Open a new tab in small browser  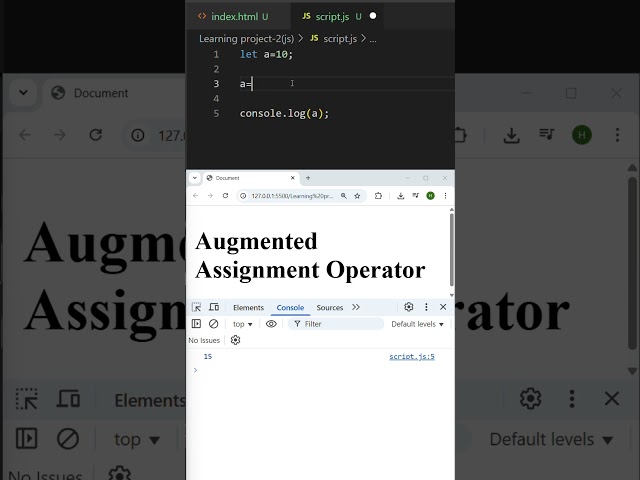(x=308, y=178)
